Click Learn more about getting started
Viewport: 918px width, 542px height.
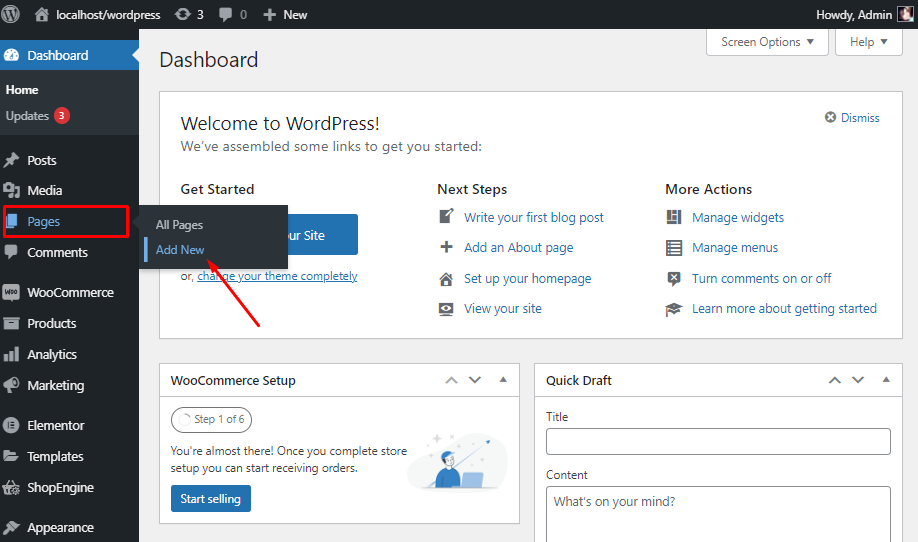[x=784, y=308]
